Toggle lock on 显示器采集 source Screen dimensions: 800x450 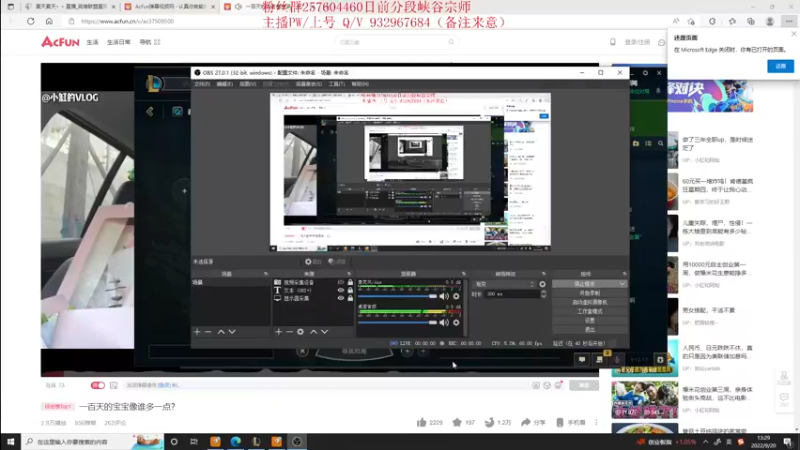350,298
